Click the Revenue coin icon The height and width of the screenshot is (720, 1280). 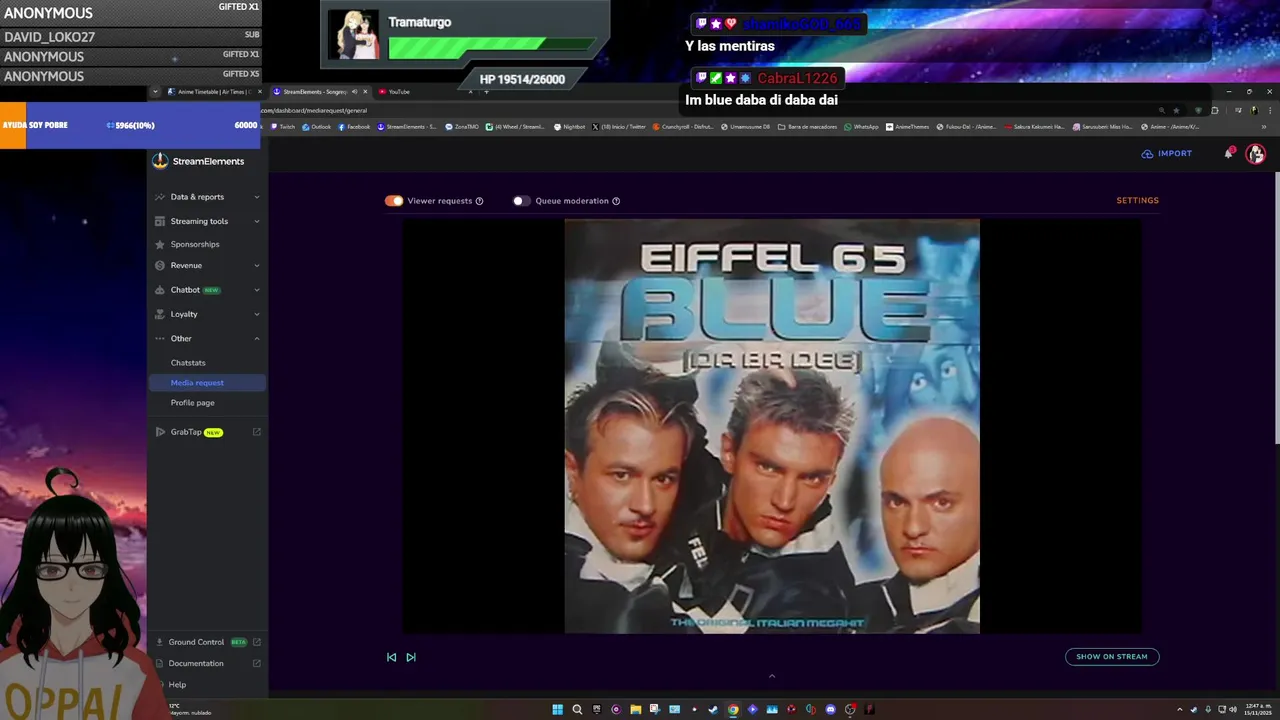click(160, 265)
